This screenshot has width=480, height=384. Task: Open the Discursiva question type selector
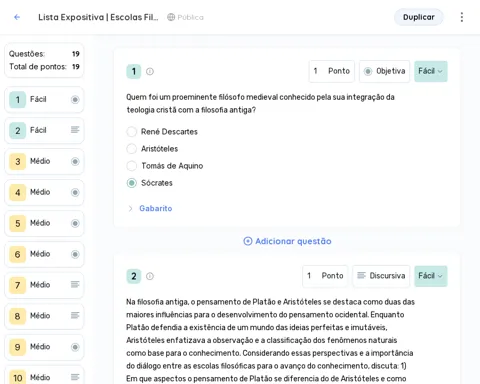coord(381,276)
